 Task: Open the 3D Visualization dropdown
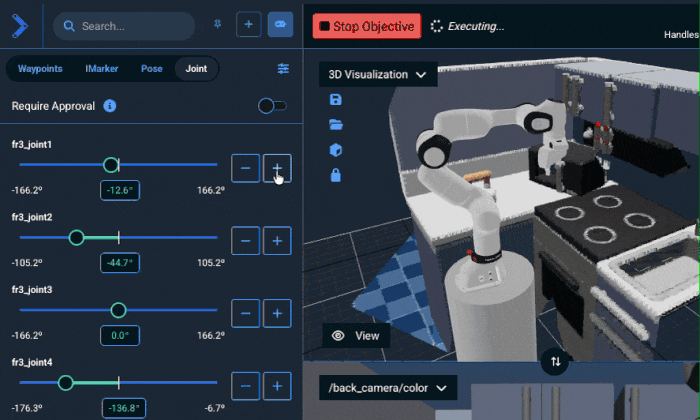point(378,74)
